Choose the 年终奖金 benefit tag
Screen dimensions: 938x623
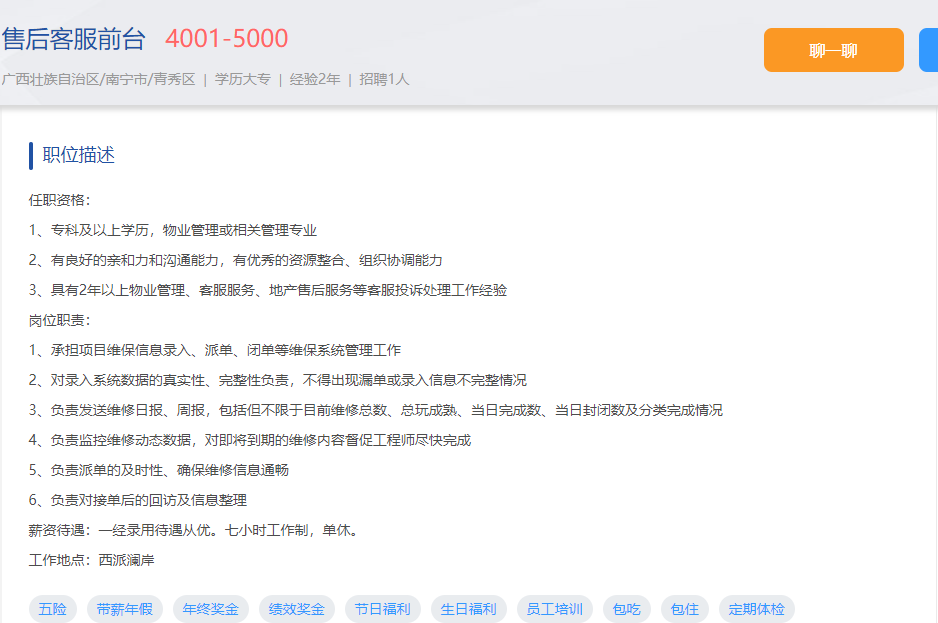click(211, 609)
